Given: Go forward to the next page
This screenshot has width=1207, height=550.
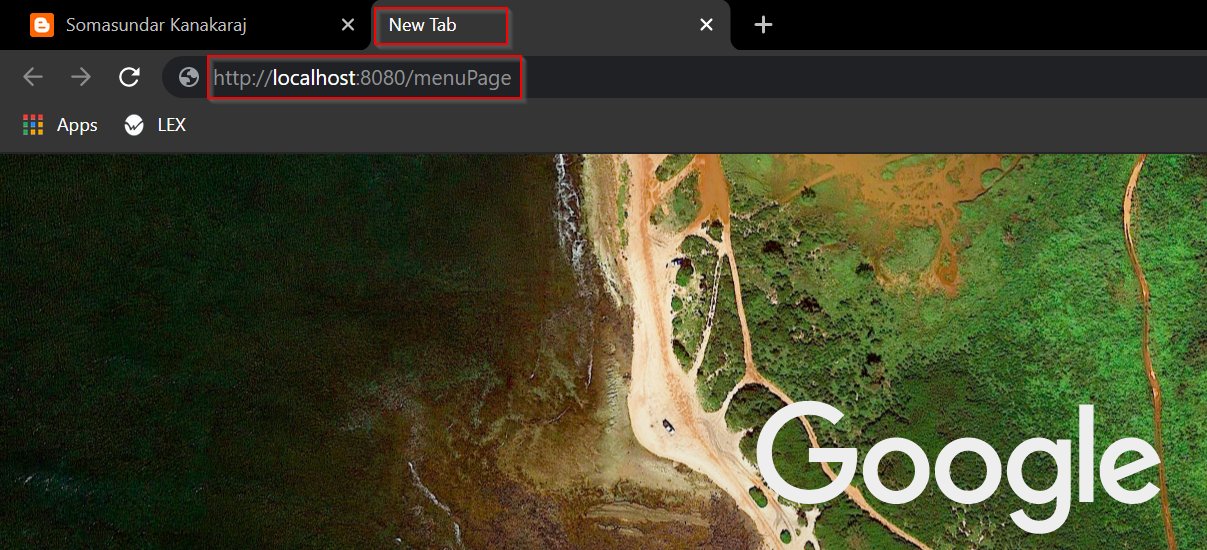Looking at the screenshot, I should tap(81, 77).
